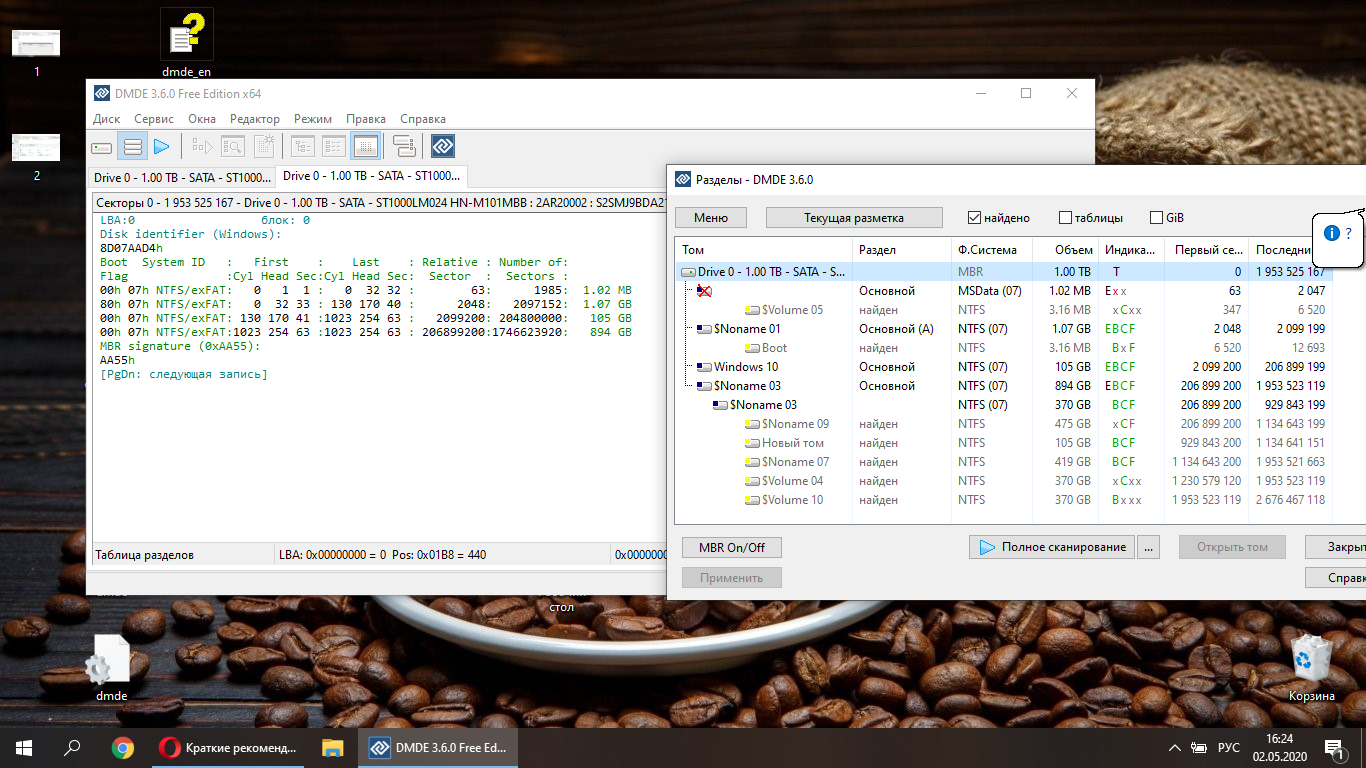Click the 'Меню' button in partitions dialog
The image size is (1366, 768).
tap(711, 218)
